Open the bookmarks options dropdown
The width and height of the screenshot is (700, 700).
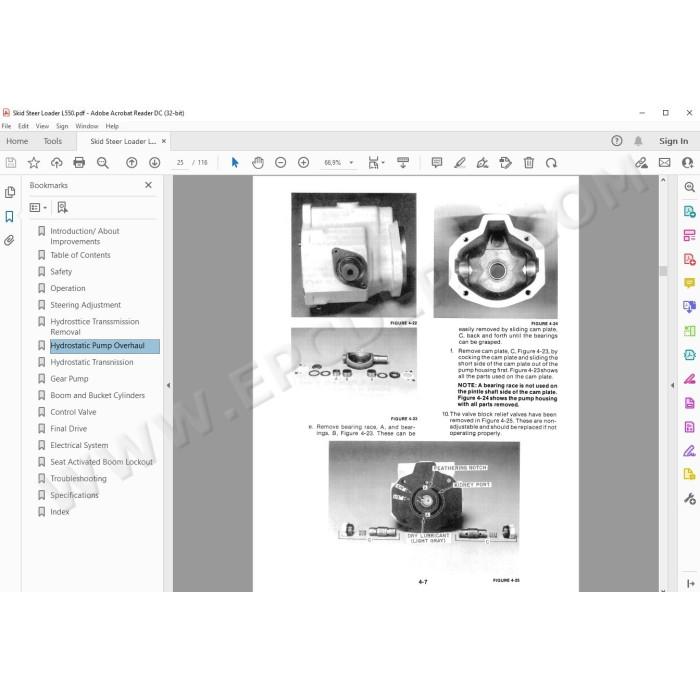(x=38, y=207)
